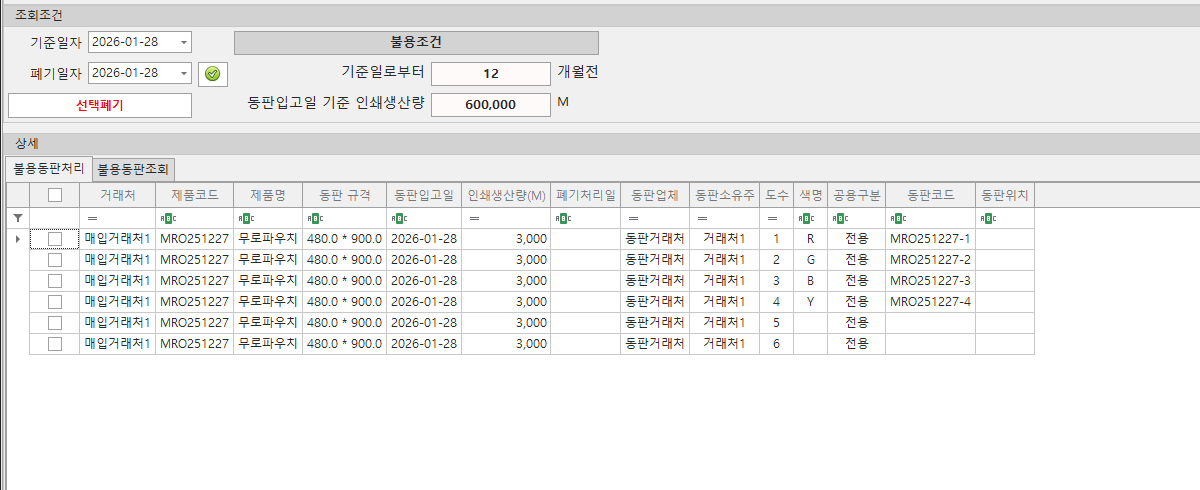
Task: Click the 기준일자 date text 2026-01-28
Action: [x=125, y=42]
